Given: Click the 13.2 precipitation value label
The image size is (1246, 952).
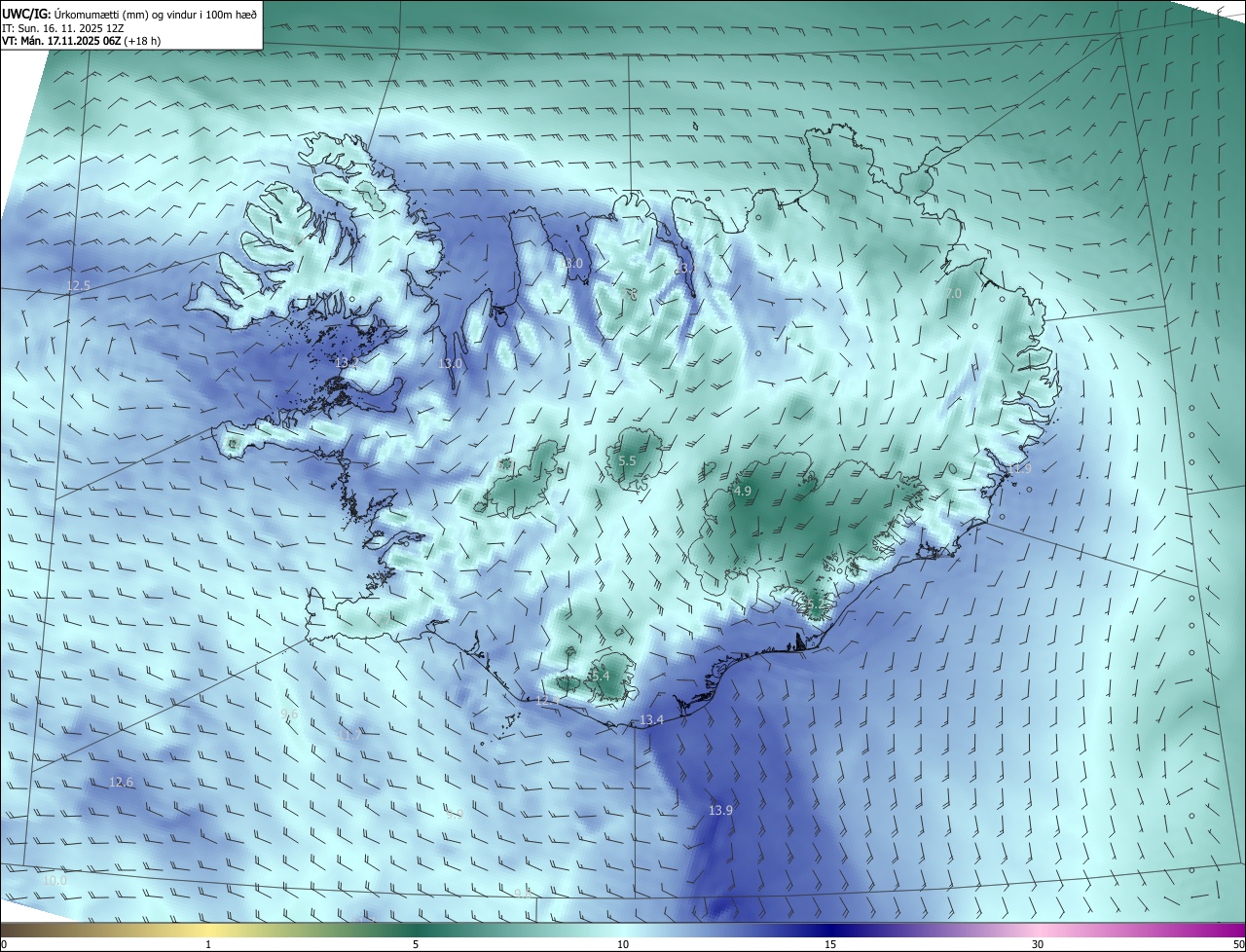Looking at the screenshot, I should point(347,362).
